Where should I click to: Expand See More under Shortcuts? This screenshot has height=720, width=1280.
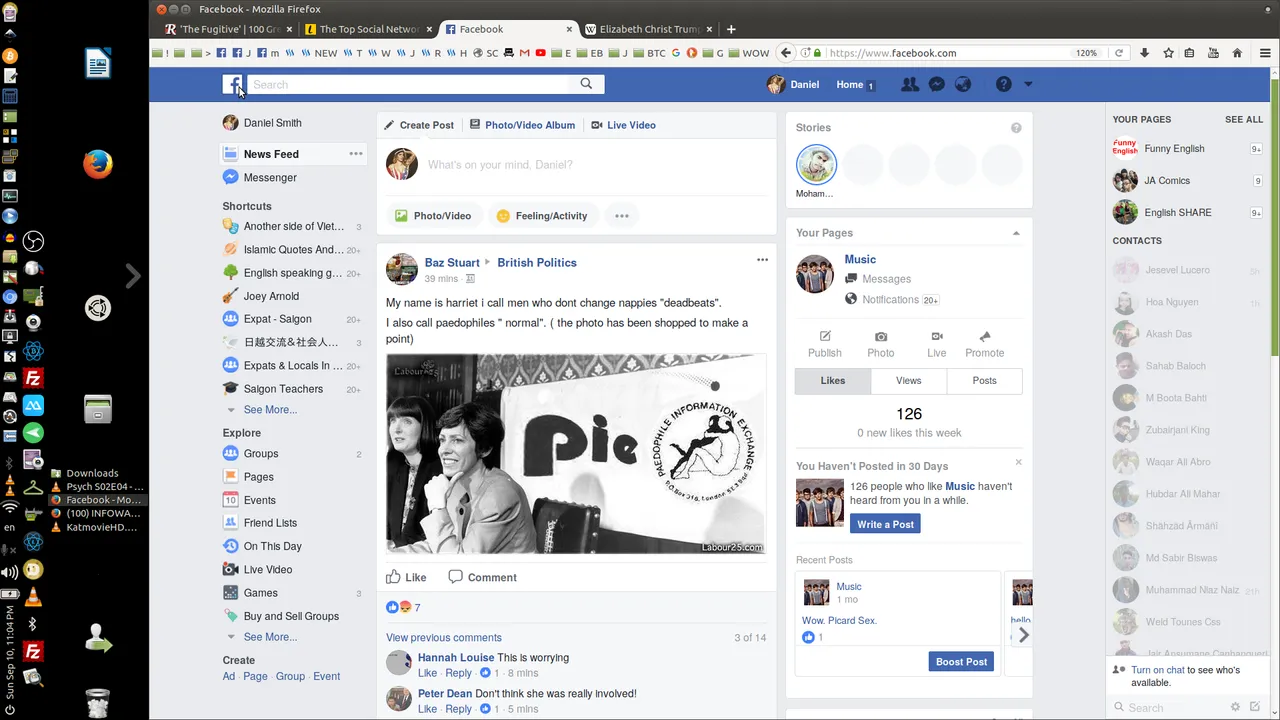tap(270, 410)
